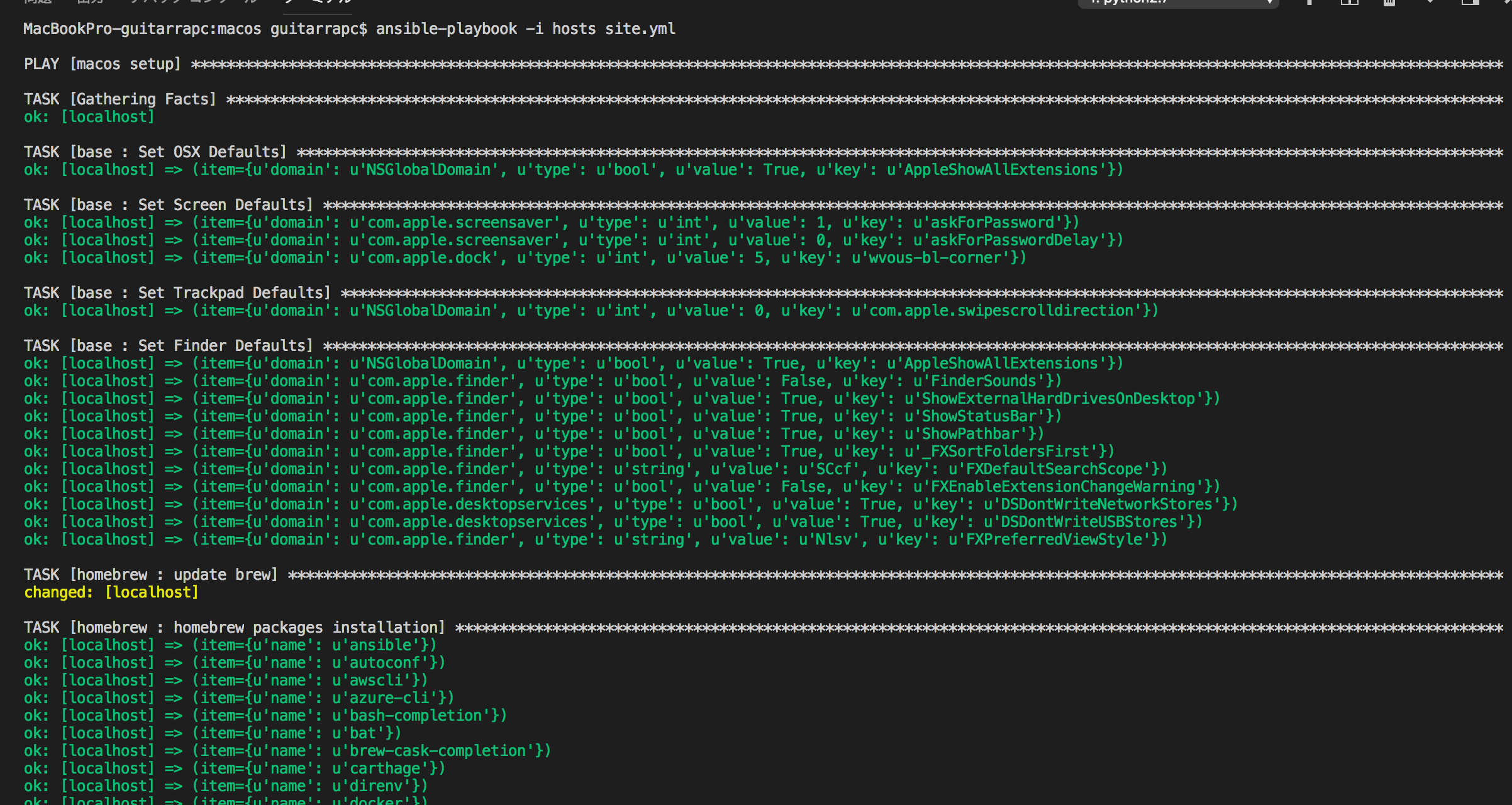Click the yellow changed: [localhost] line
The image size is (1512, 805).
111,592
